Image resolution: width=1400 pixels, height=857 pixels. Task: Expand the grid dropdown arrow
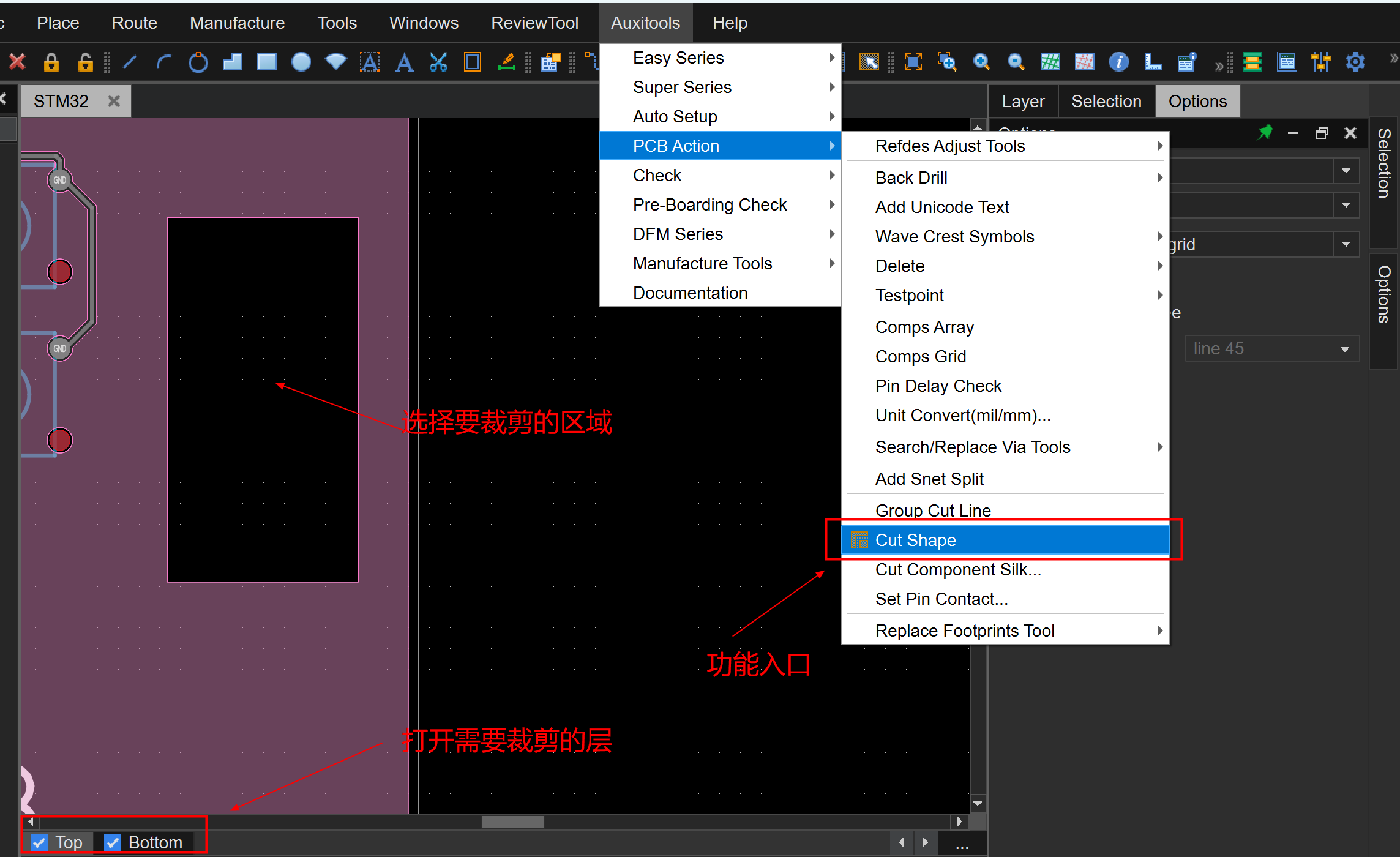1346,244
